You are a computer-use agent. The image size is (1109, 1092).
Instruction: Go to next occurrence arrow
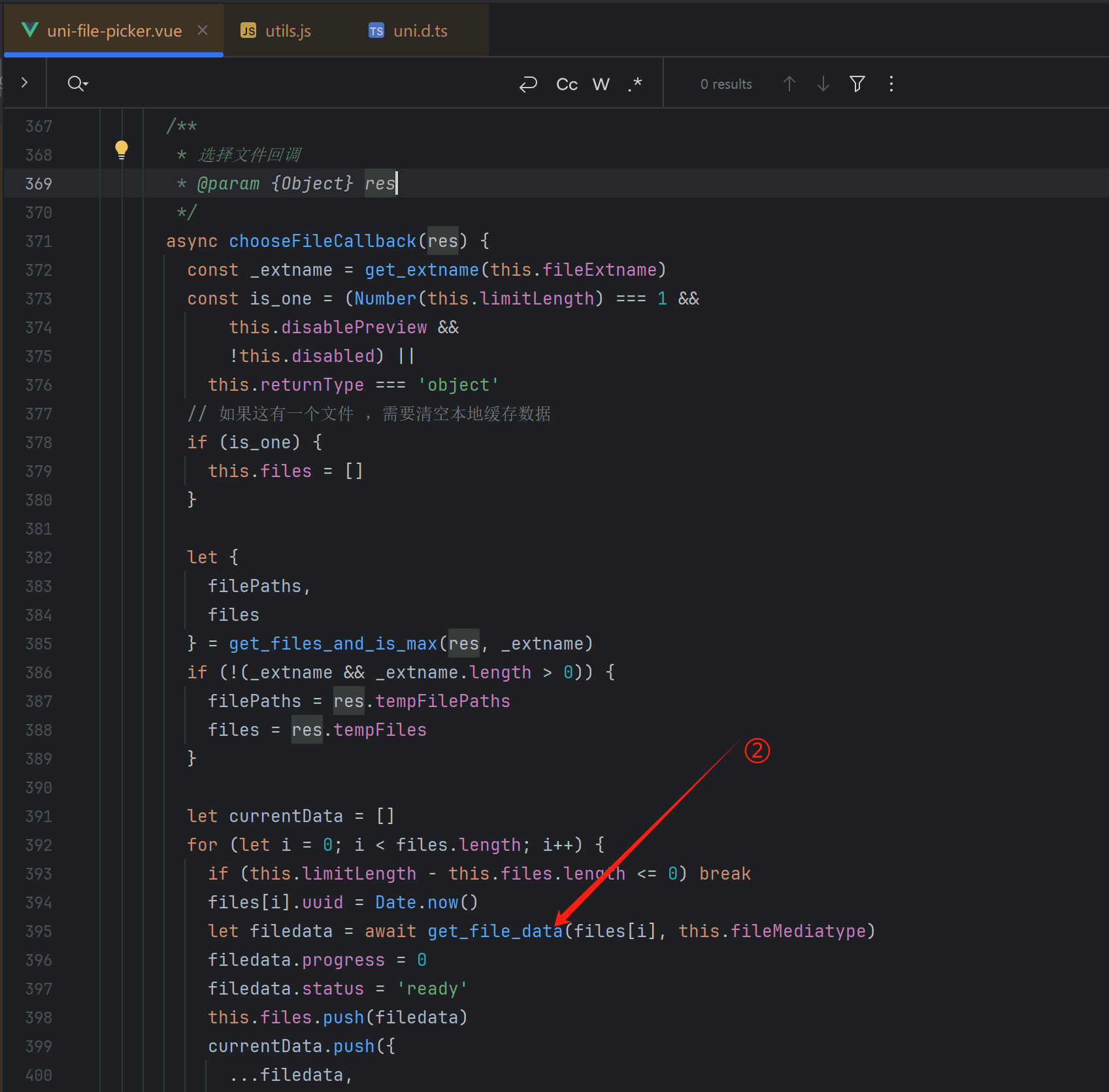click(x=823, y=84)
